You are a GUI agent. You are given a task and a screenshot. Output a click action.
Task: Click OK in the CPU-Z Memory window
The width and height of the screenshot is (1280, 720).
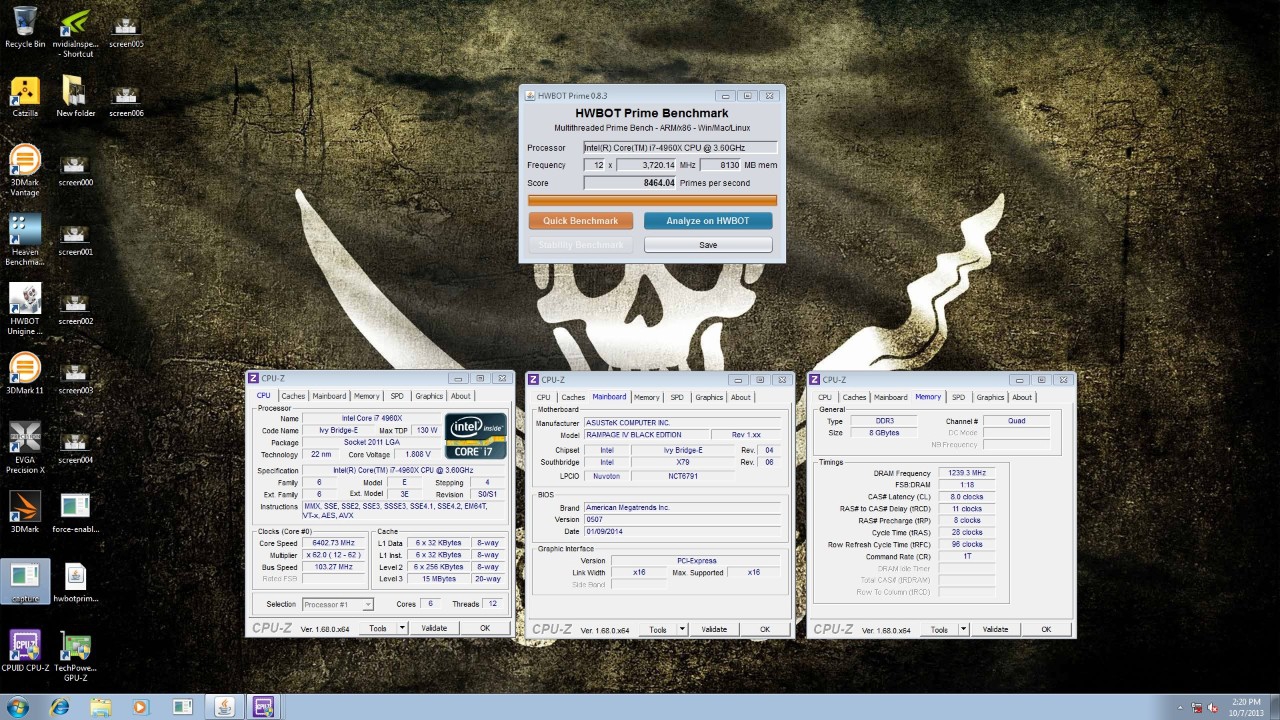click(x=1046, y=629)
